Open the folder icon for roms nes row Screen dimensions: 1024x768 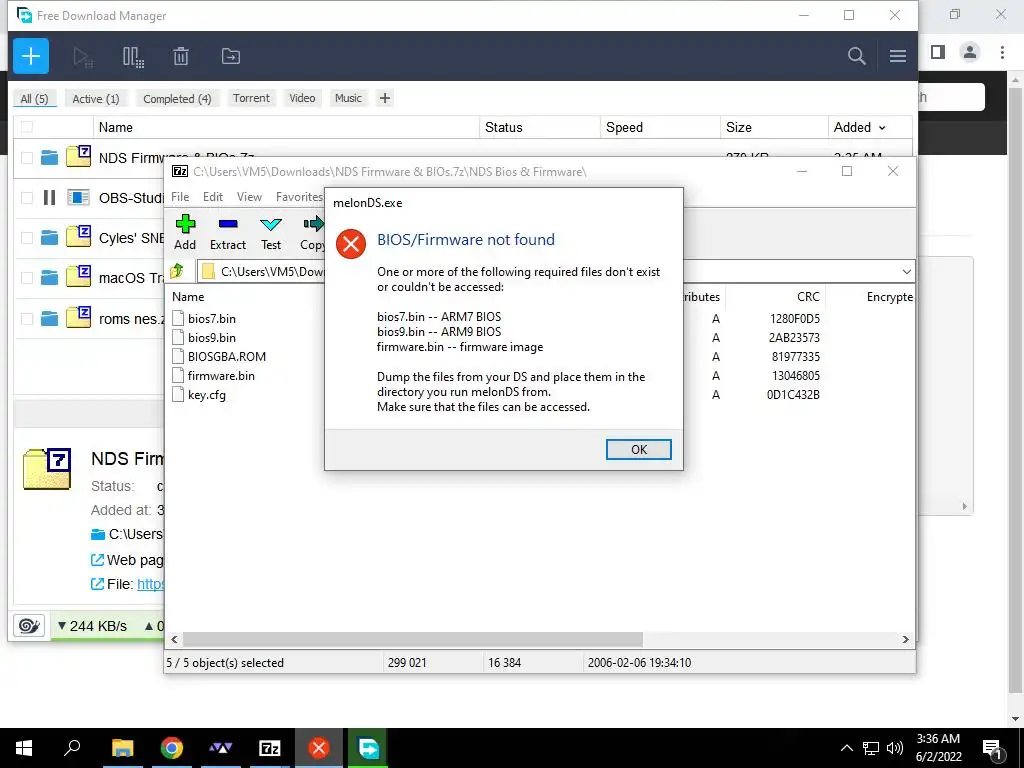click(49, 318)
